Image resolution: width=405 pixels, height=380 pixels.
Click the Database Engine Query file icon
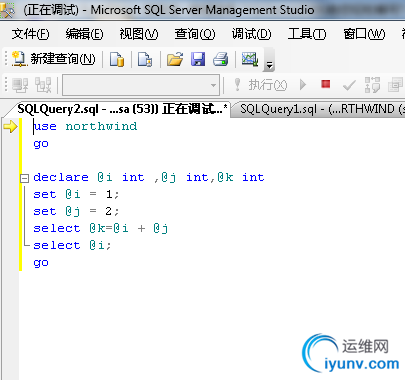[117, 59]
